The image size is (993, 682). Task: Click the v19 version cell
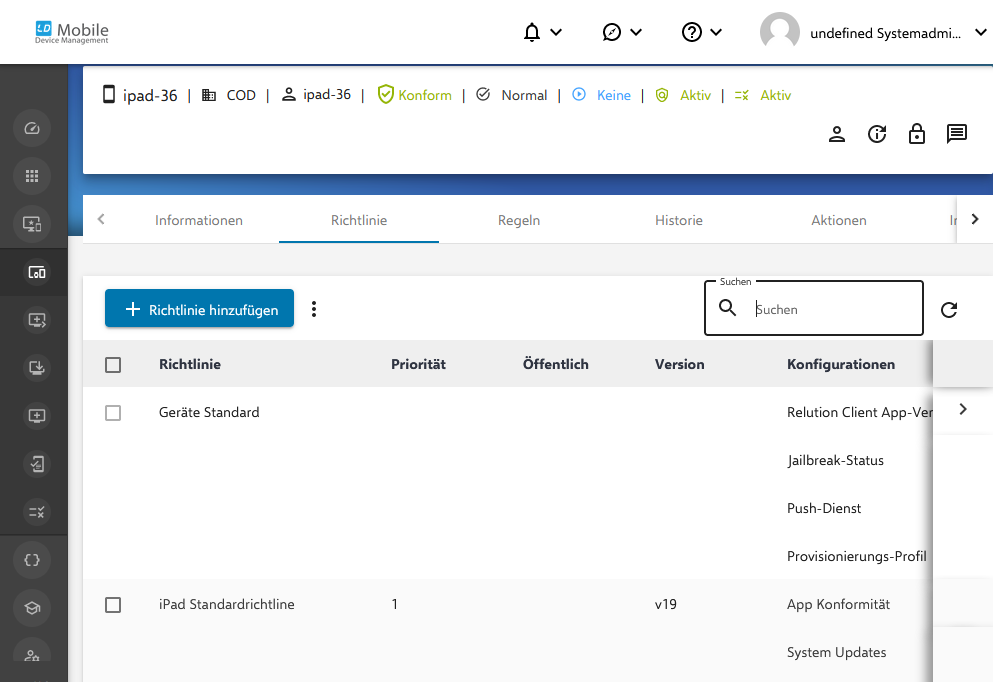pos(666,604)
